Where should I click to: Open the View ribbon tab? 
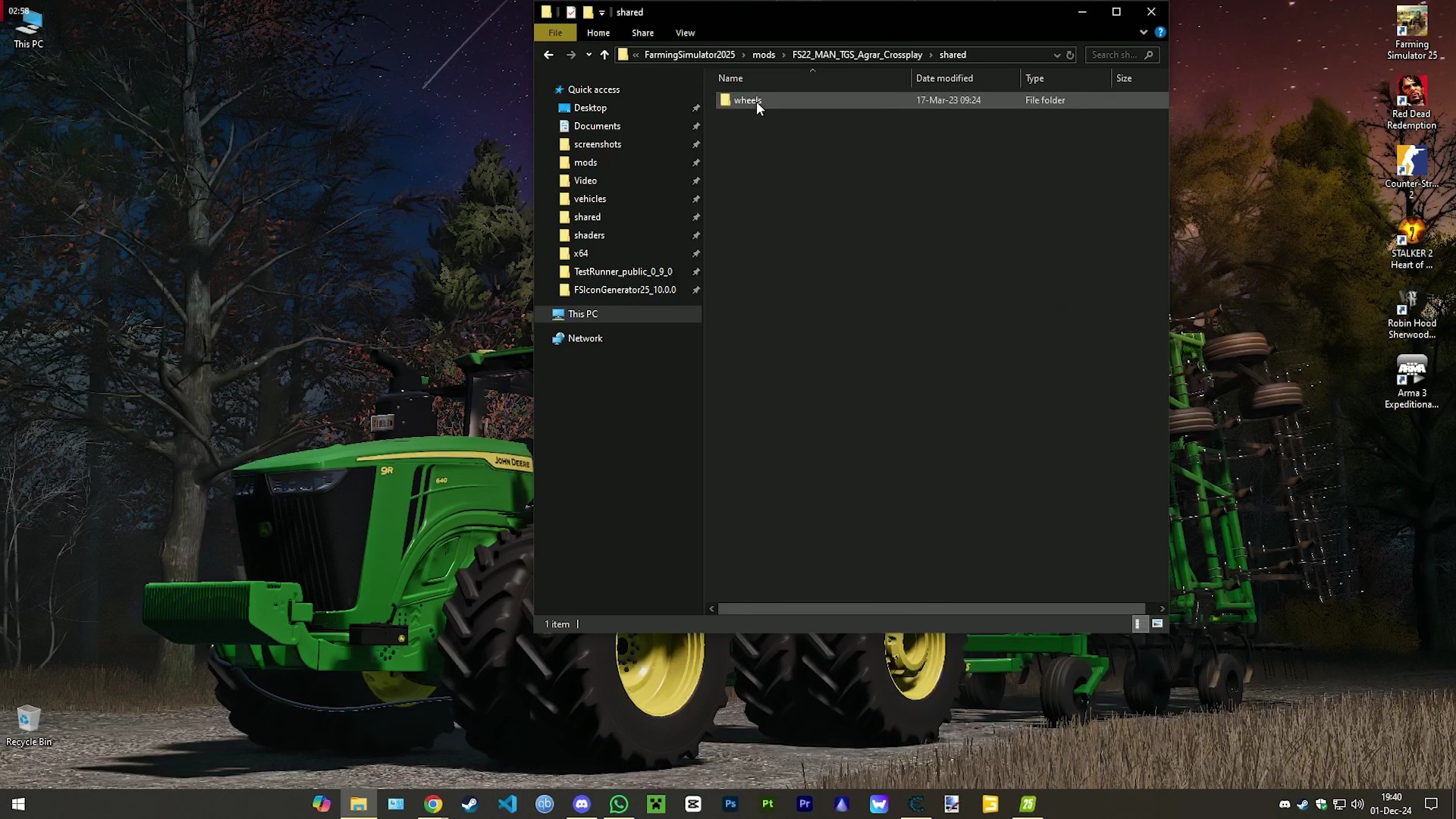[685, 33]
